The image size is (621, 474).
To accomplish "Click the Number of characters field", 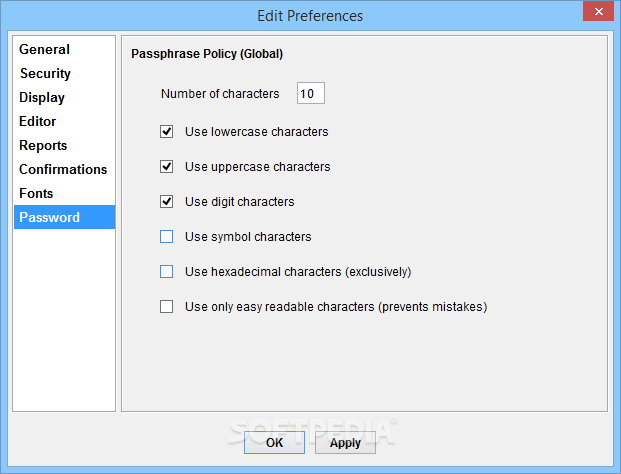I will [x=310, y=94].
